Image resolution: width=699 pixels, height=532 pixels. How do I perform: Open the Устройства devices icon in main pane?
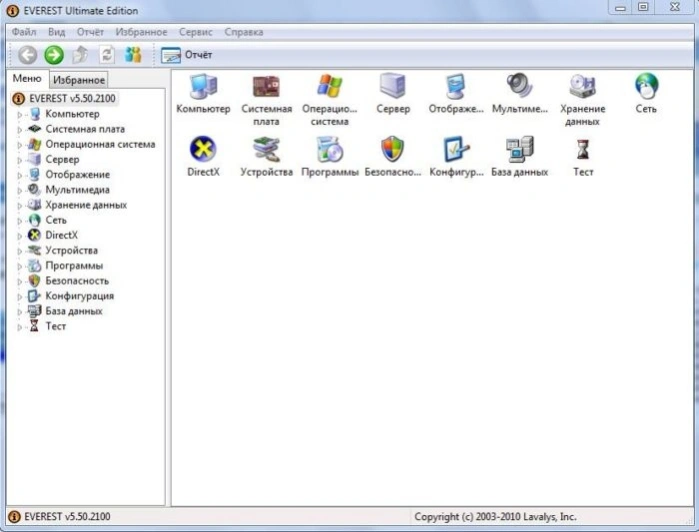266,149
